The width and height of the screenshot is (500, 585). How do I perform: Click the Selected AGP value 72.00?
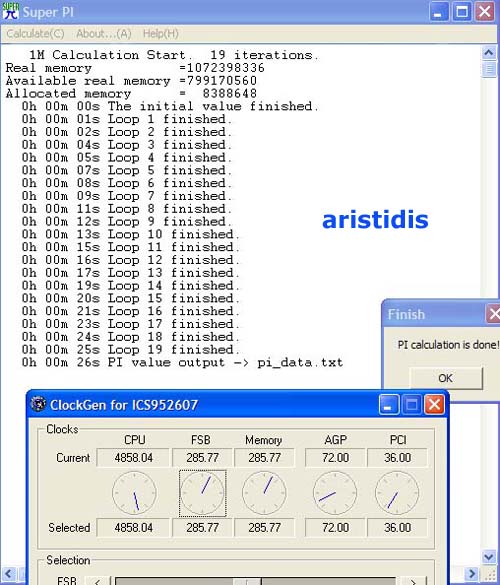coord(335,528)
